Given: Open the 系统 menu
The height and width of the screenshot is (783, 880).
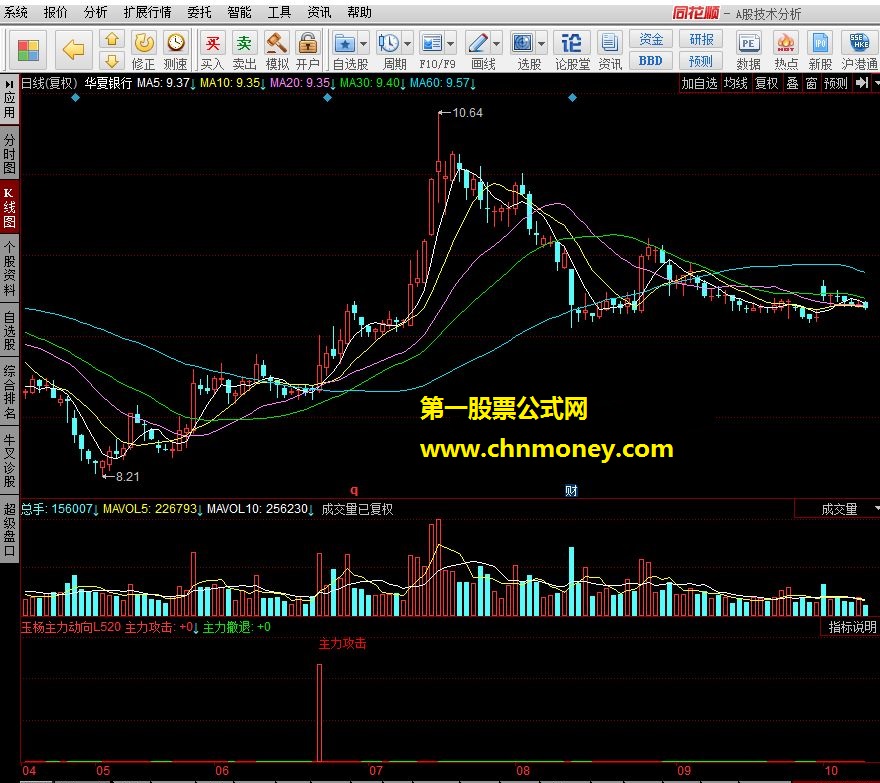Looking at the screenshot, I should coord(16,12).
